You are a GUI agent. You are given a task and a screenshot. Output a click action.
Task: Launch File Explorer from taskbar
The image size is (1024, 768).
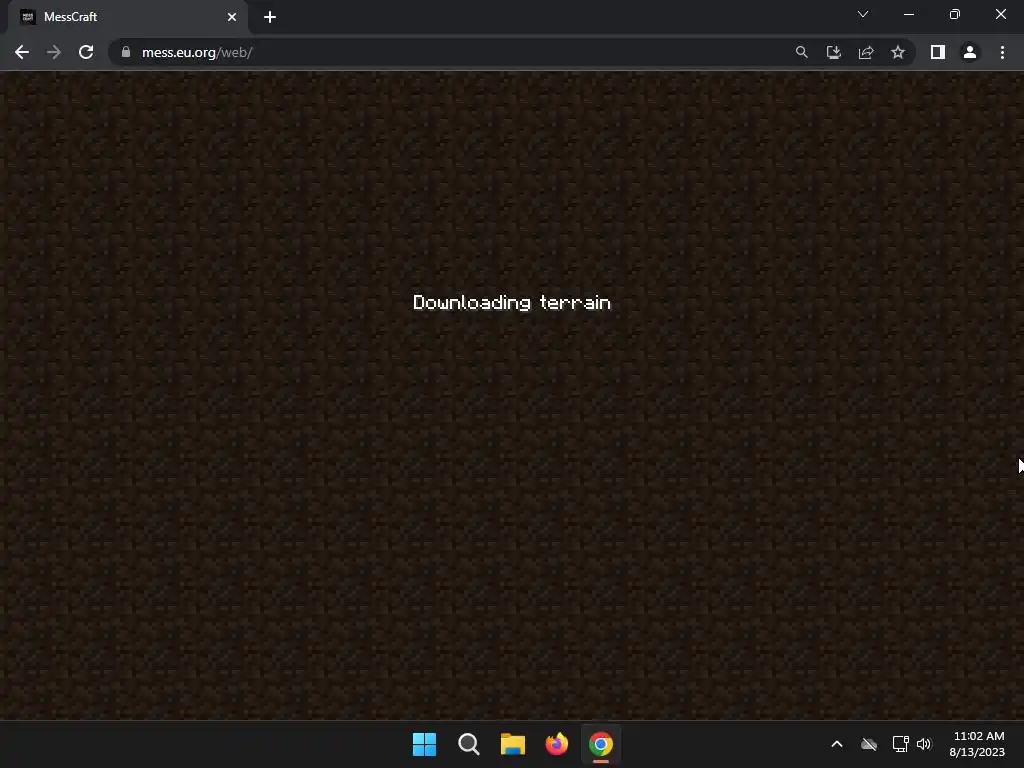513,744
